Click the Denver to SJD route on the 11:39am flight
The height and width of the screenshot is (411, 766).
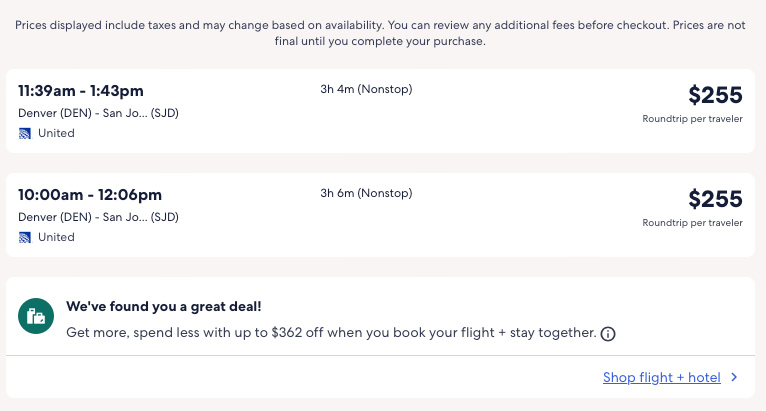point(98,113)
